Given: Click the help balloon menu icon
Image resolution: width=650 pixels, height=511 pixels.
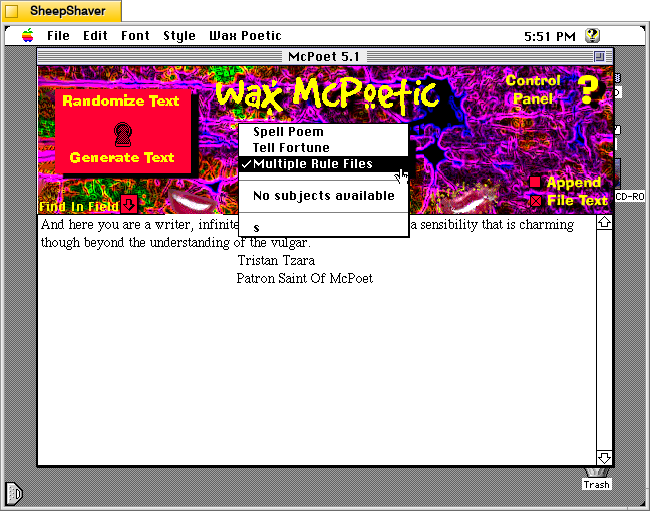Looking at the screenshot, I should [x=592, y=36].
